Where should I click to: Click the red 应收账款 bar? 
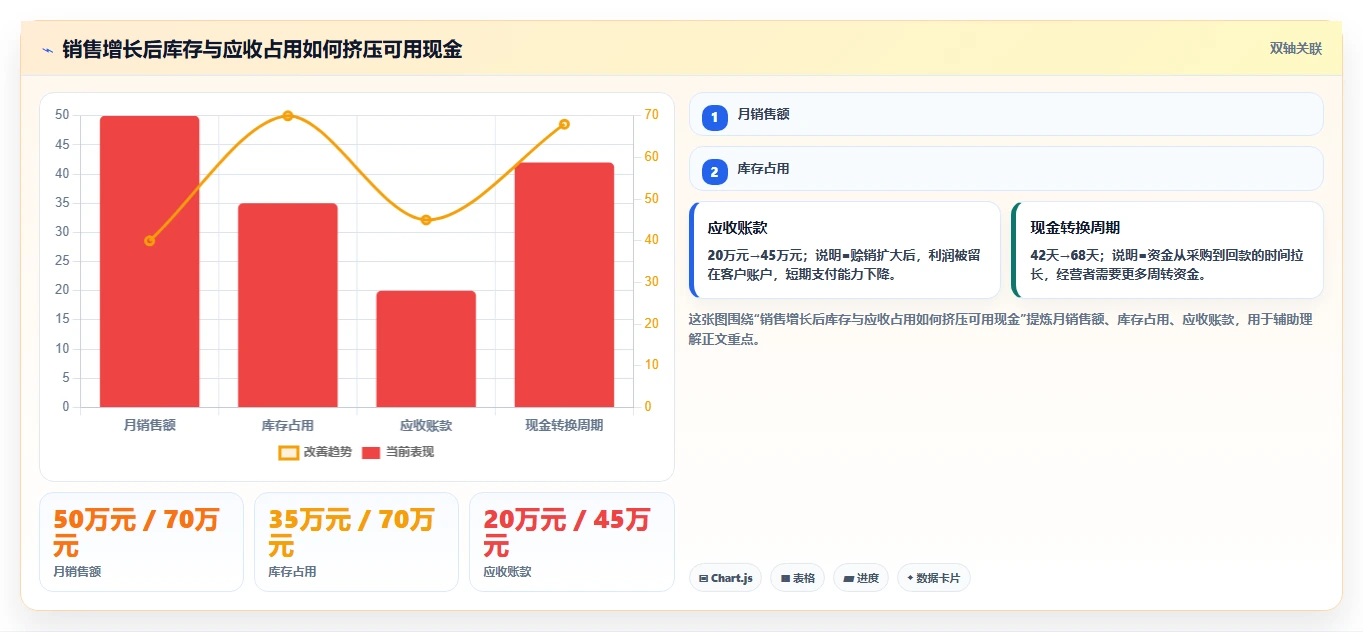point(426,349)
